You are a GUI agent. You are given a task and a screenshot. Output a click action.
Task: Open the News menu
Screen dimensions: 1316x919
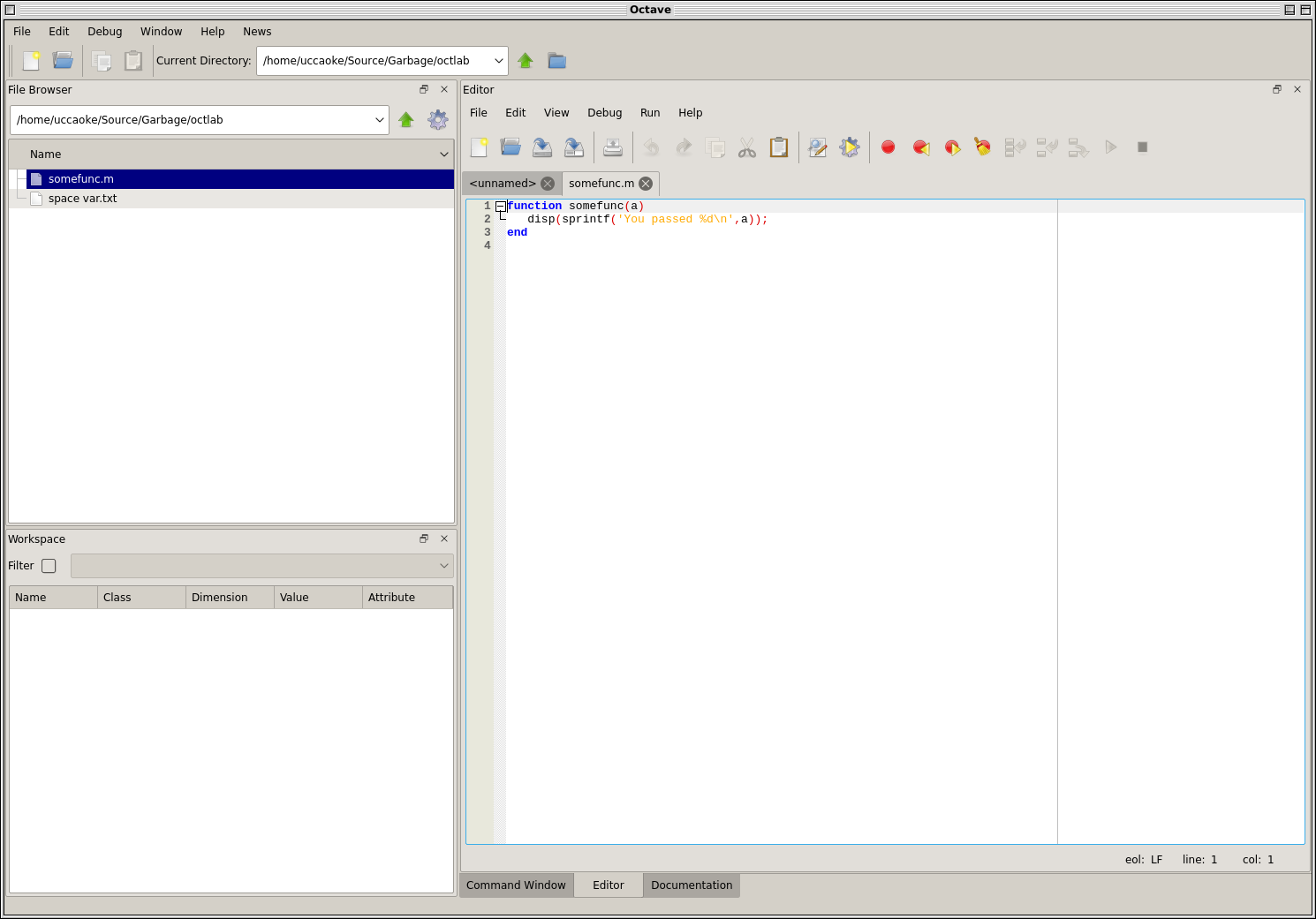coord(257,32)
